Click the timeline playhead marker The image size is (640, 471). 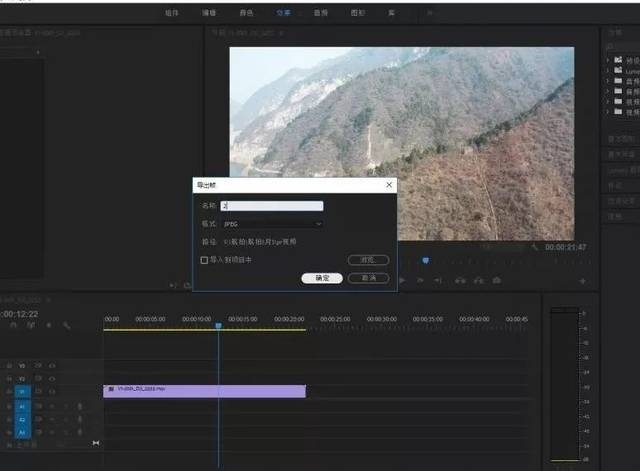click(218, 327)
